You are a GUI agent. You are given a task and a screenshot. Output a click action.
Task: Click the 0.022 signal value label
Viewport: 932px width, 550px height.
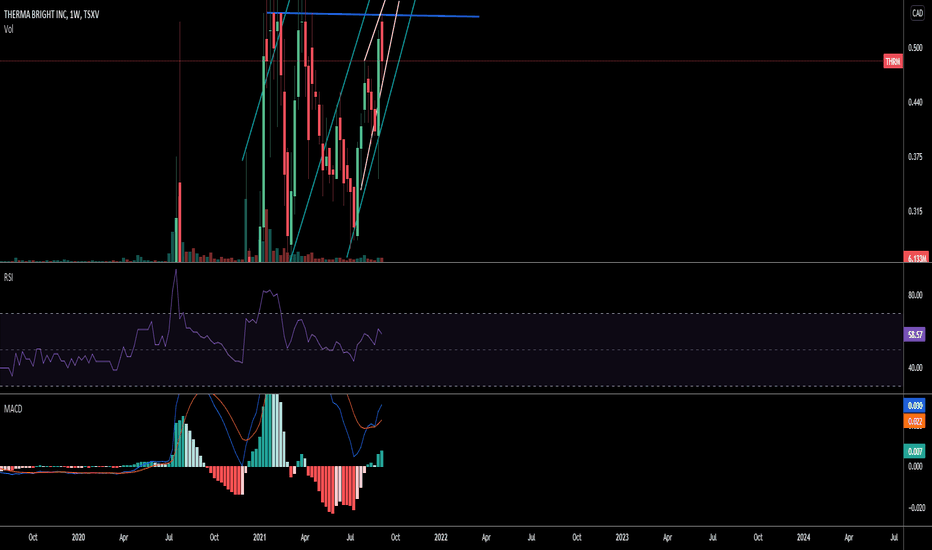915,422
